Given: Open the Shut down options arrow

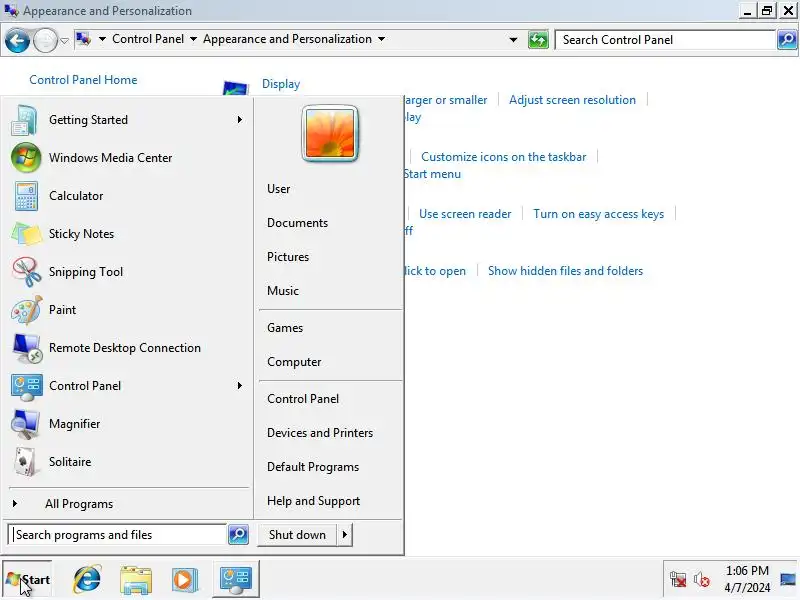Looking at the screenshot, I should tap(345, 535).
